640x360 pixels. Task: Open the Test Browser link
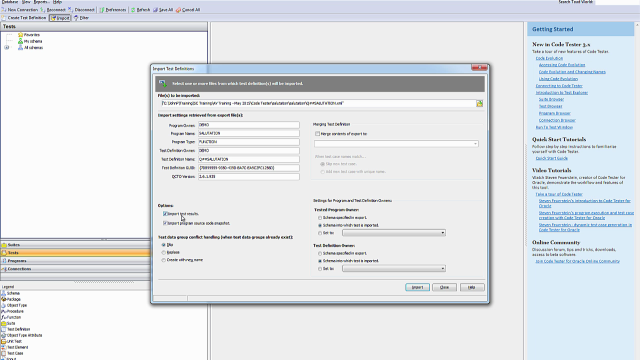click(550, 107)
